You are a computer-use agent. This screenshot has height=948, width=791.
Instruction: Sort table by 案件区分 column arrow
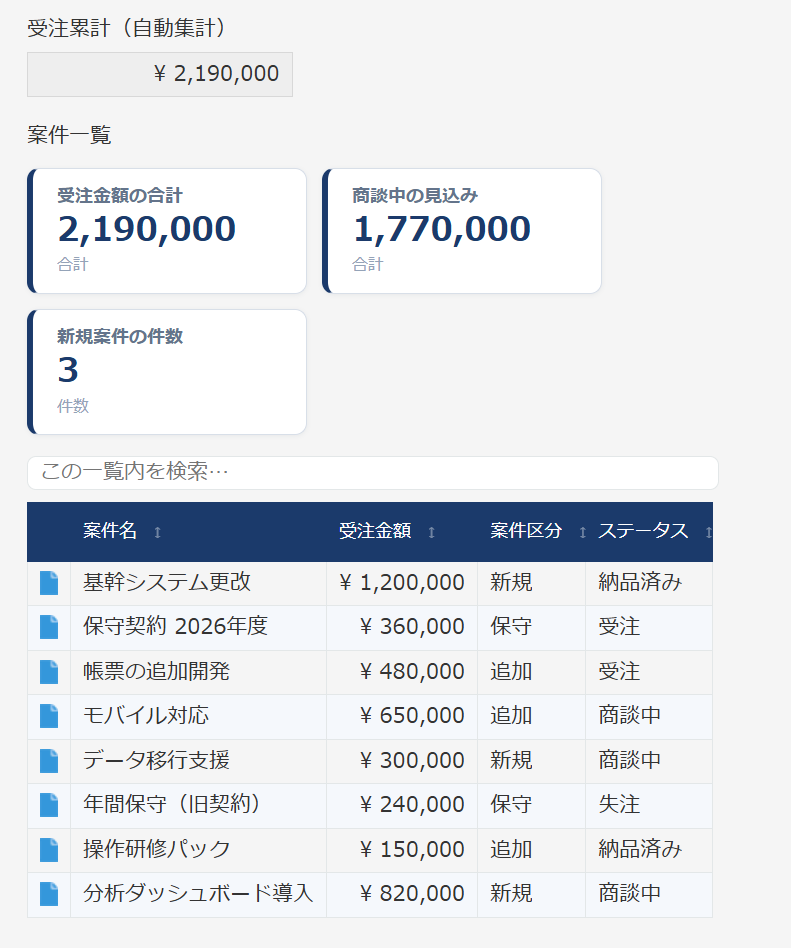tap(582, 532)
